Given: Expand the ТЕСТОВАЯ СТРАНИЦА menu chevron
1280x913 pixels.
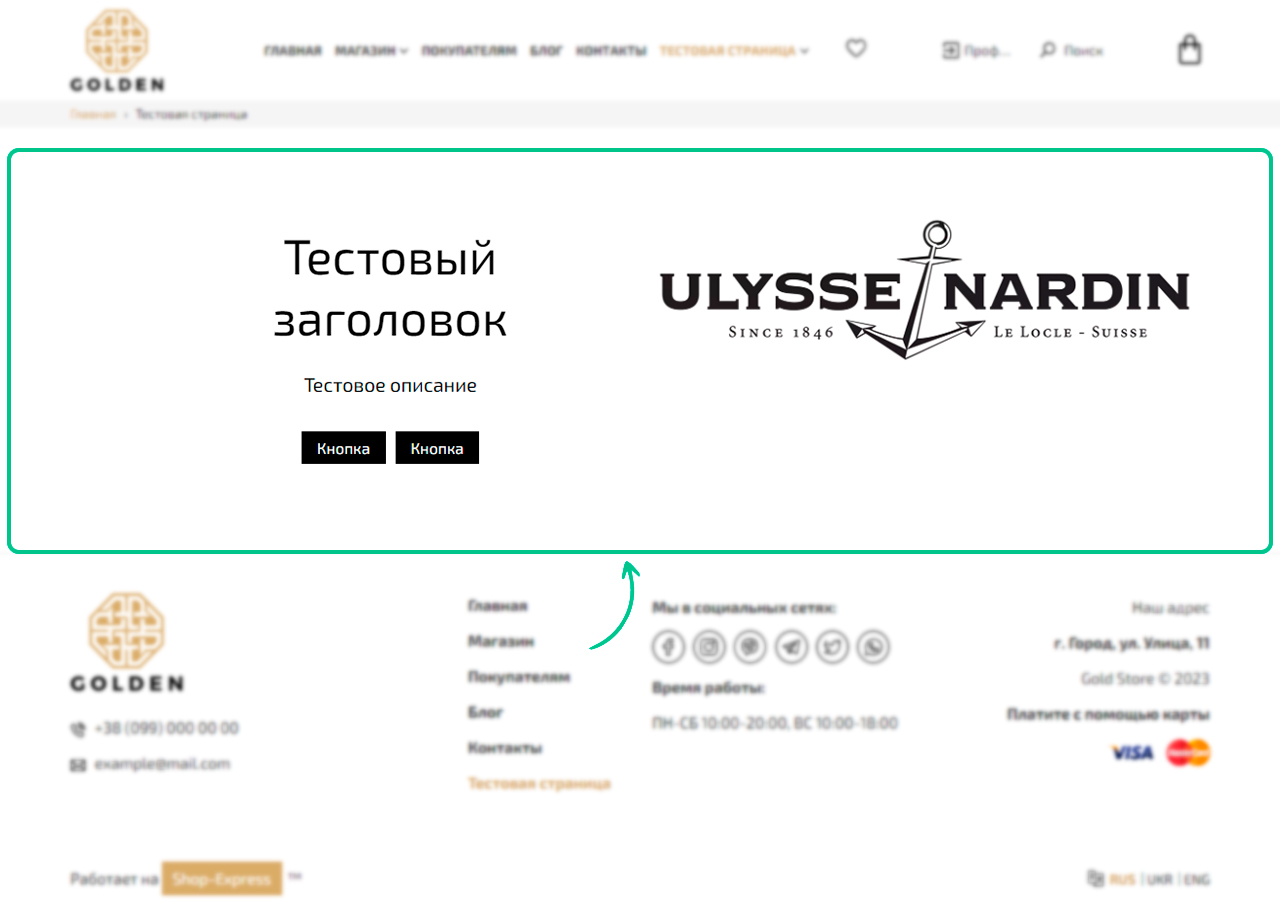Looking at the screenshot, I should (804, 51).
